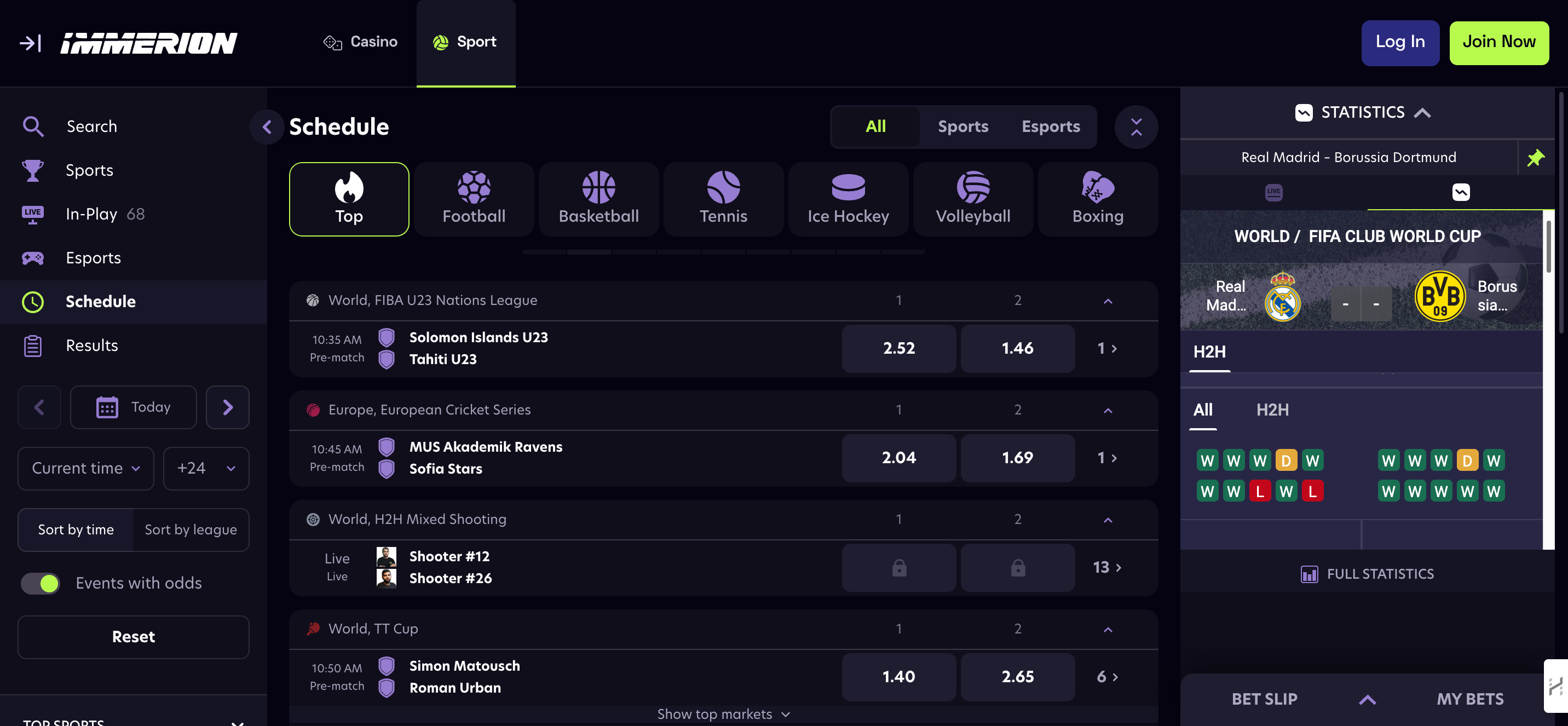Bet 2.65 on Roman Urban
The width and height of the screenshot is (1568, 726).
click(x=1017, y=677)
